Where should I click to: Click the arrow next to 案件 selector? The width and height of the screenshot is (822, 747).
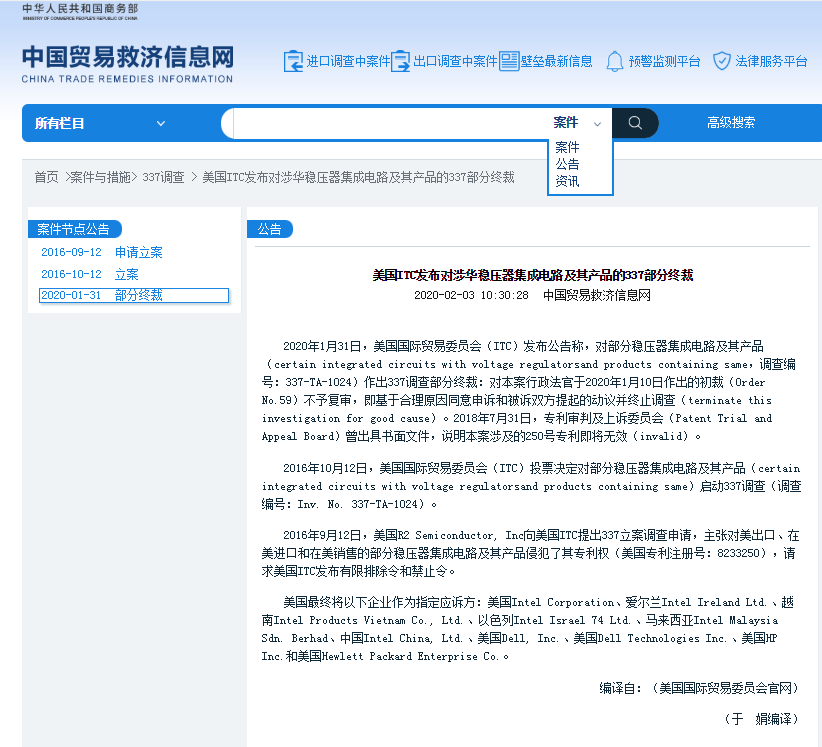(x=597, y=124)
